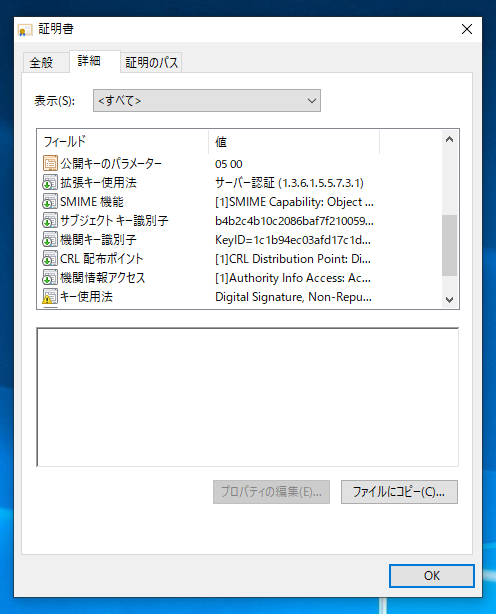496x614 pixels.
Task: Click the フィールド column header
Action: (123, 142)
